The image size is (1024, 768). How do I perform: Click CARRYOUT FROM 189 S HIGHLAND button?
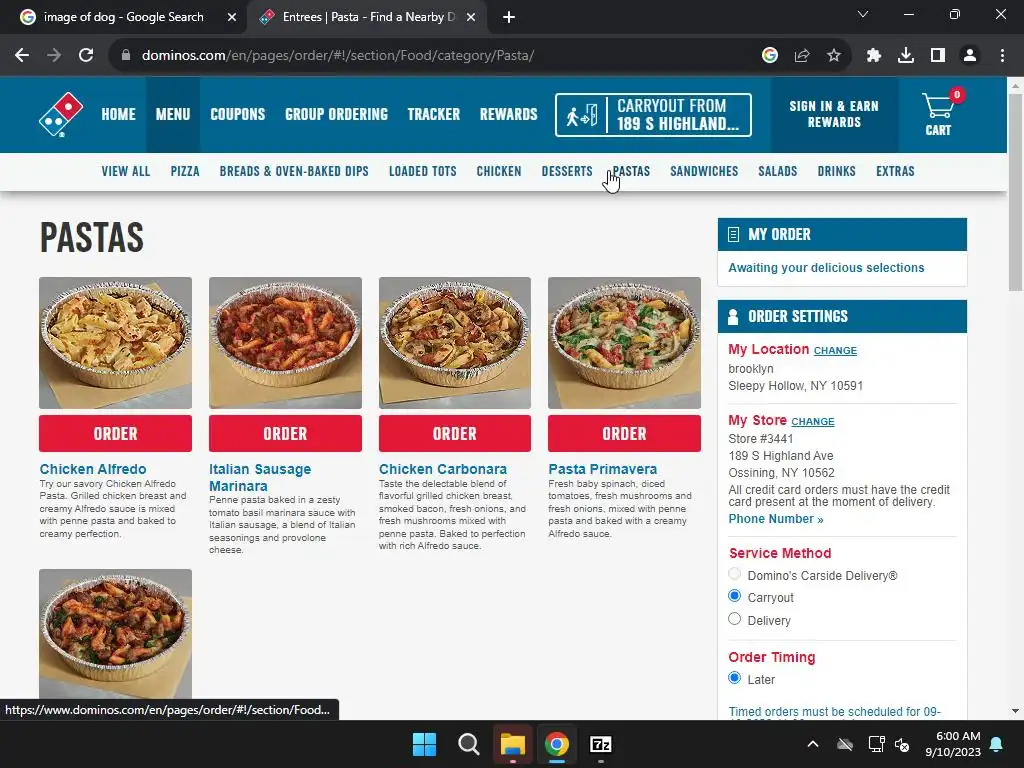tap(653, 115)
